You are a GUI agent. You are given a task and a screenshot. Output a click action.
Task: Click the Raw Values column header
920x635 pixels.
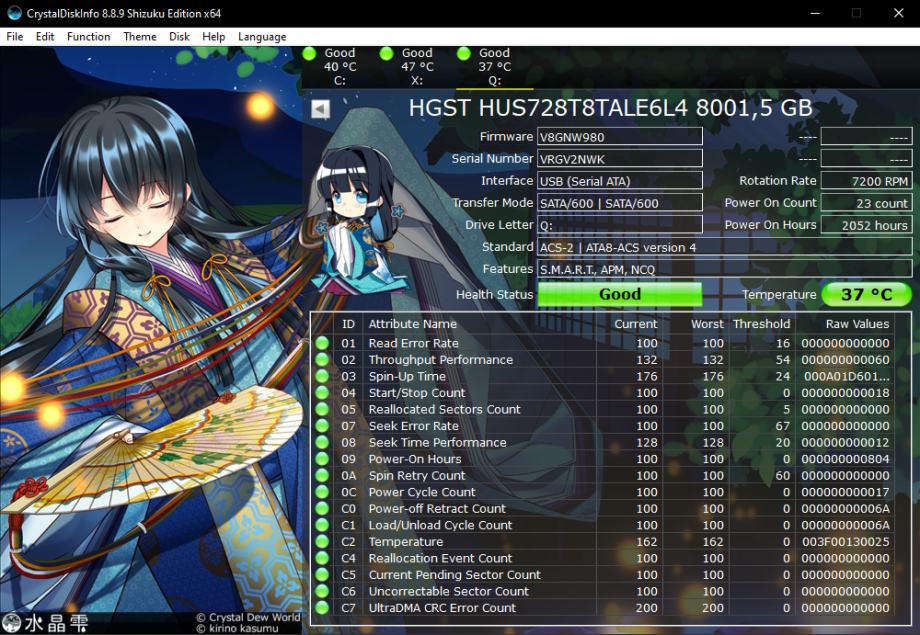857,324
